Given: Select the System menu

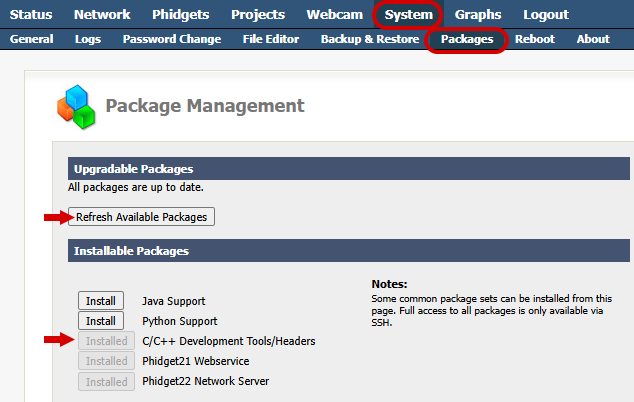Looking at the screenshot, I should (x=409, y=15).
